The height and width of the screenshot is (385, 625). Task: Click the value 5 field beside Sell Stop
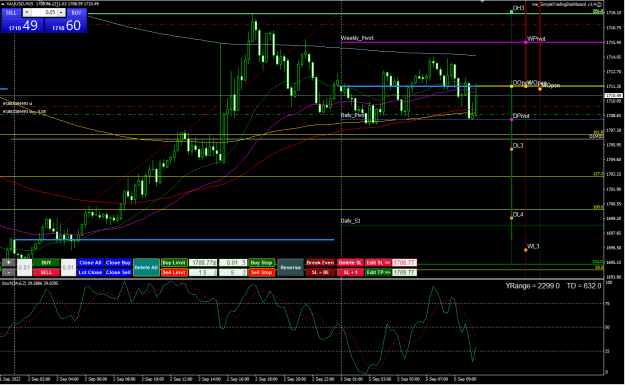click(233, 273)
